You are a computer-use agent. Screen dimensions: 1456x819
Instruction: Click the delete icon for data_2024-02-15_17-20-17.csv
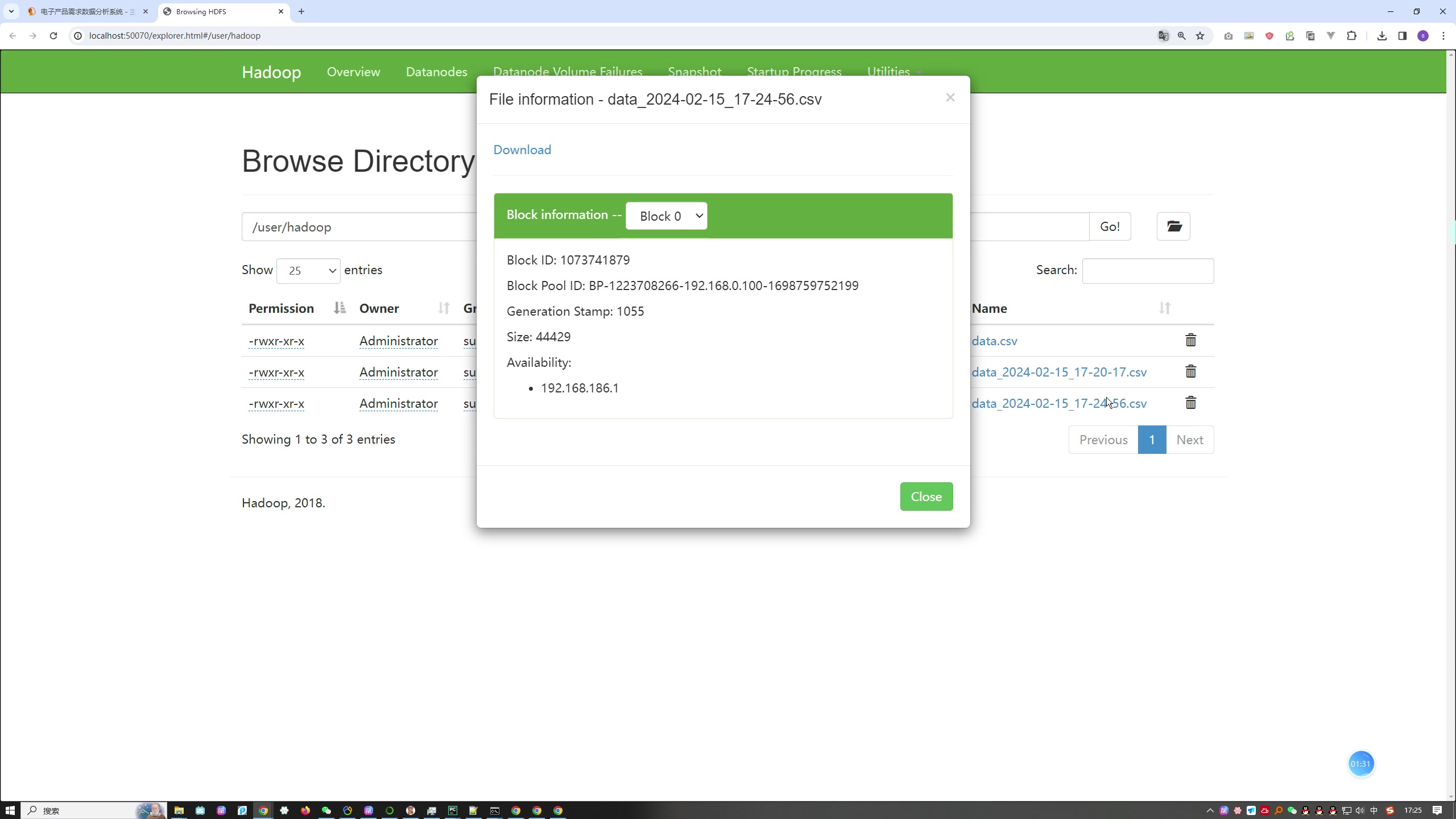1191,372
